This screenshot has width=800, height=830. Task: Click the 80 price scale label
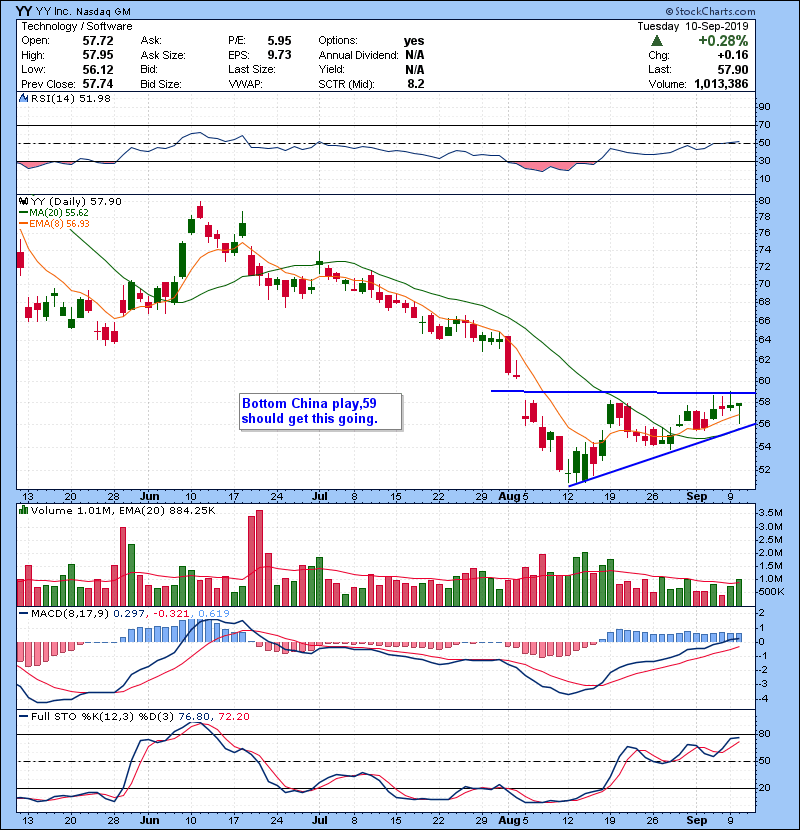(764, 201)
